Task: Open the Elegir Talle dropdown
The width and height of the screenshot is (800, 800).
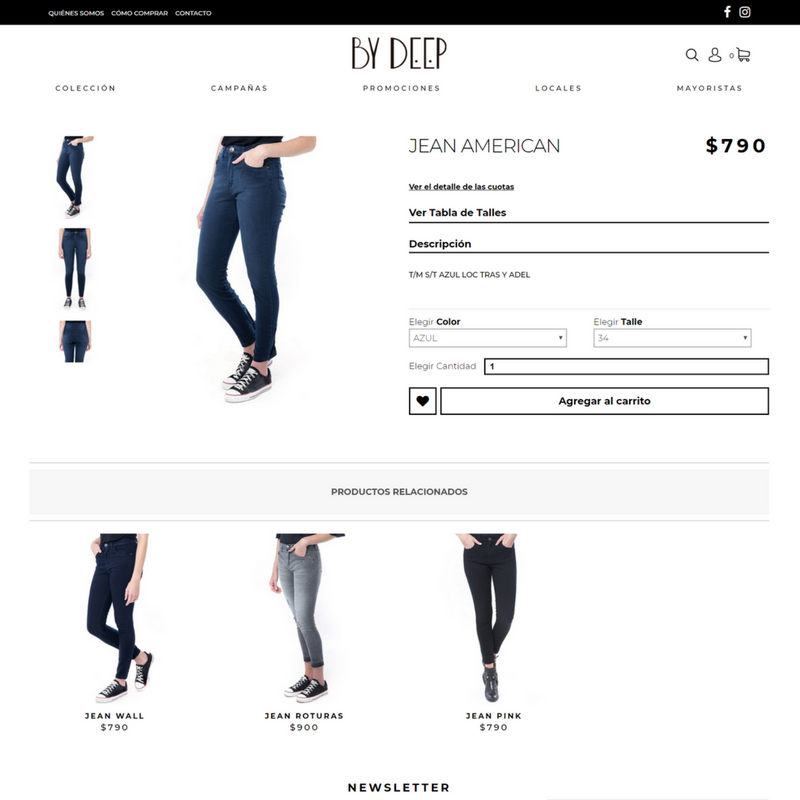Action: click(672, 338)
